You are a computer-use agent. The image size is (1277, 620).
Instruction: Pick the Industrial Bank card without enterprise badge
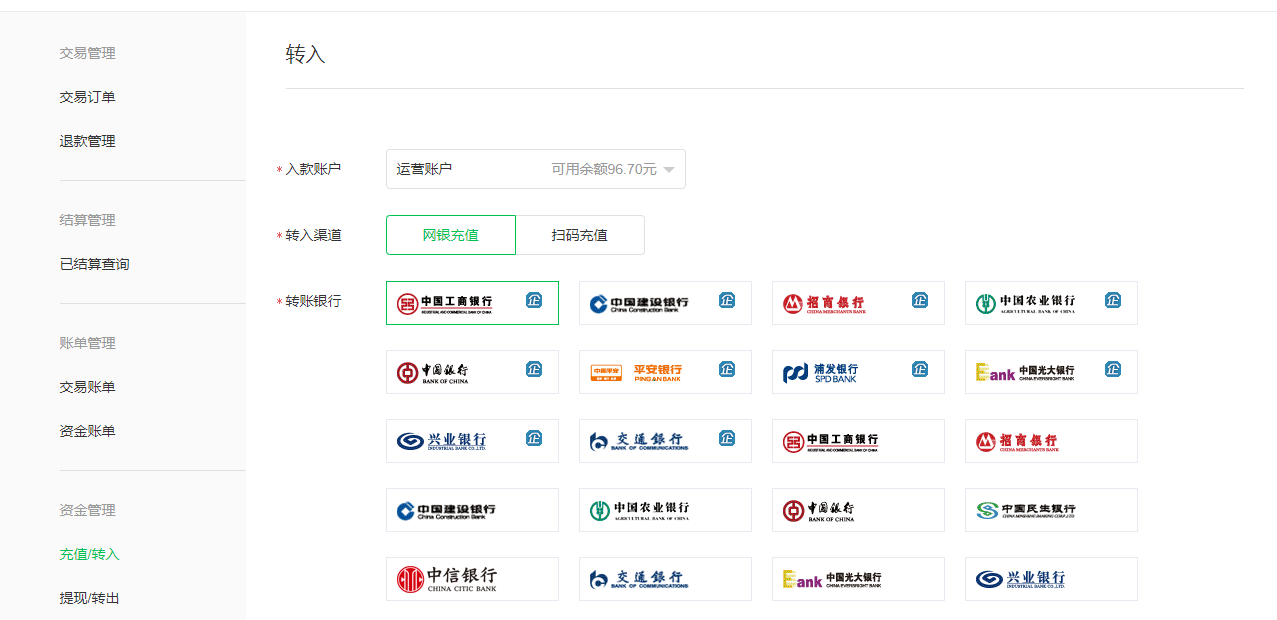(1051, 579)
